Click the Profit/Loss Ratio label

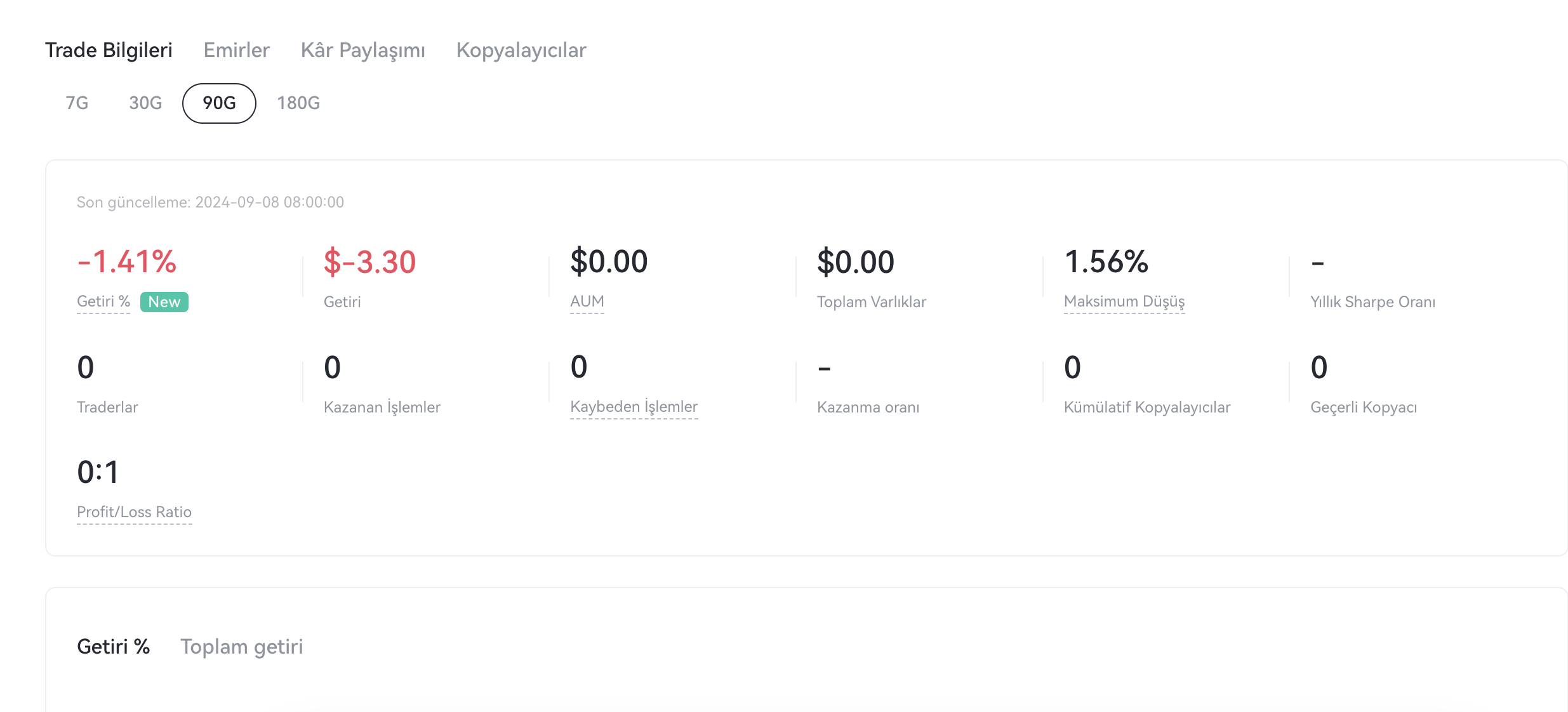point(134,512)
